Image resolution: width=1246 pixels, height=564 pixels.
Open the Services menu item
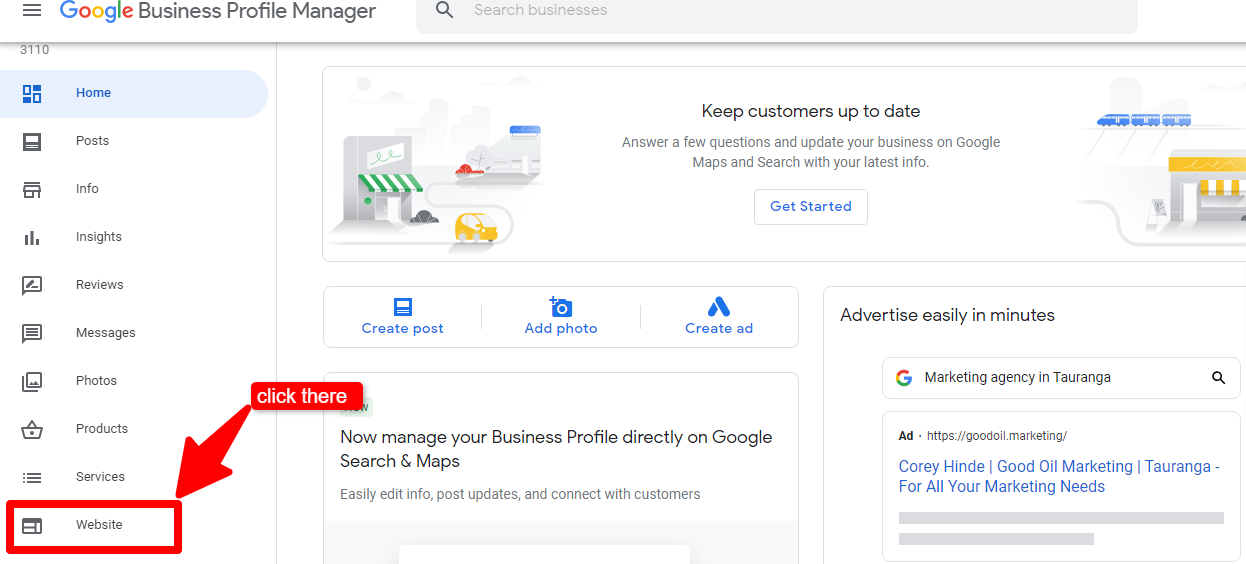(134, 477)
